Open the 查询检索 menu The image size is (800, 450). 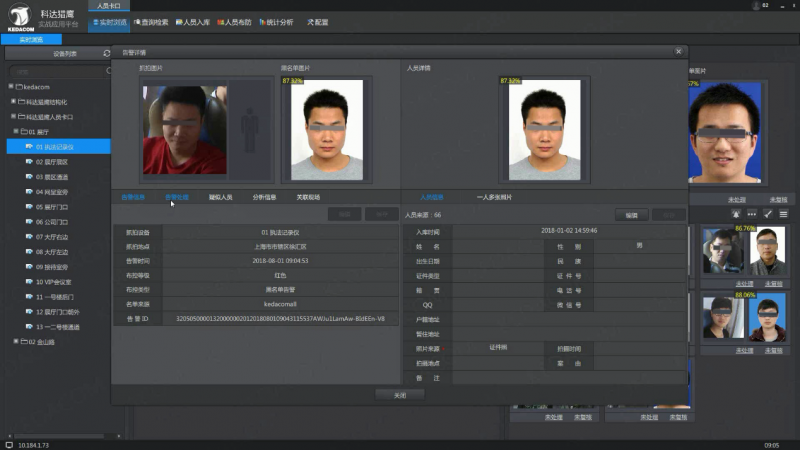coord(150,21)
